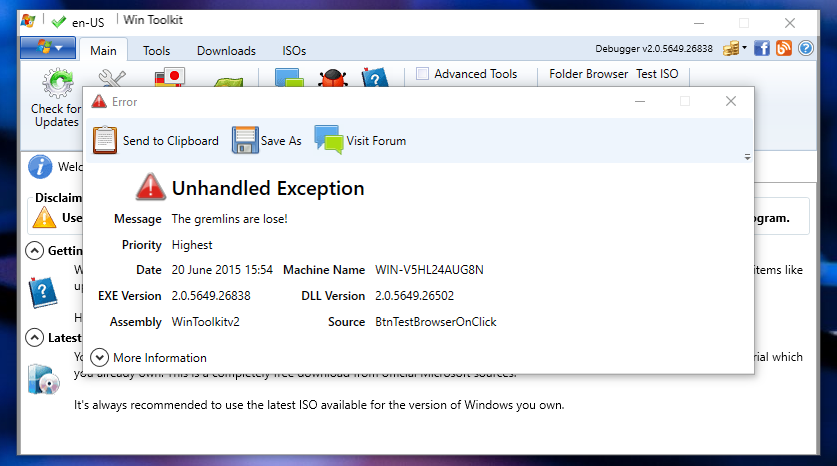The height and width of the screenshot is (466, 837).
Task: Click the help book icon under Getting Started
Action: click(43, 292)
